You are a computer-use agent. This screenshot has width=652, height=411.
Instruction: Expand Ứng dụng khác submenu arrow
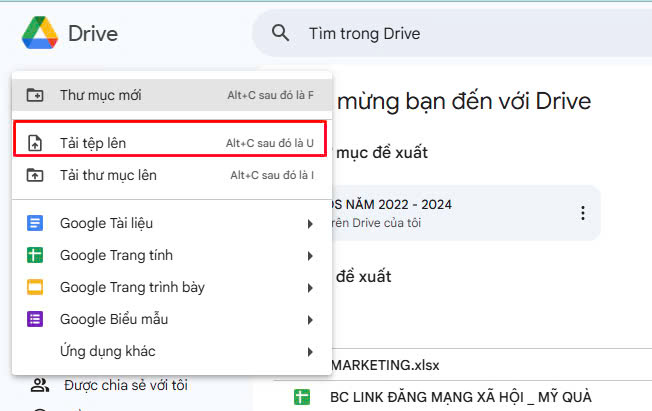pos(310,352)
